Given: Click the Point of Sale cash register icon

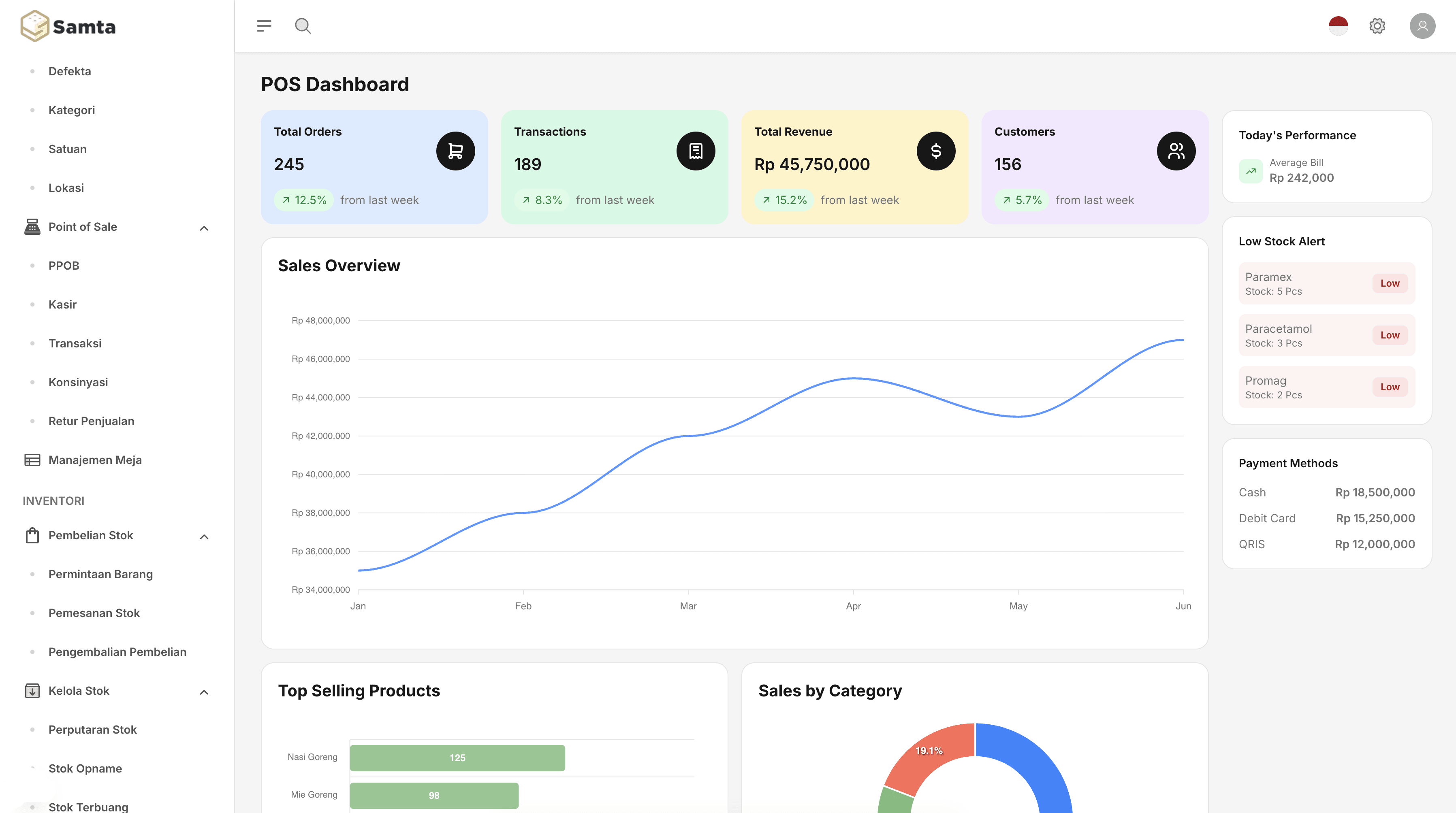Looking at the screenshot, I should pos(32,227).
